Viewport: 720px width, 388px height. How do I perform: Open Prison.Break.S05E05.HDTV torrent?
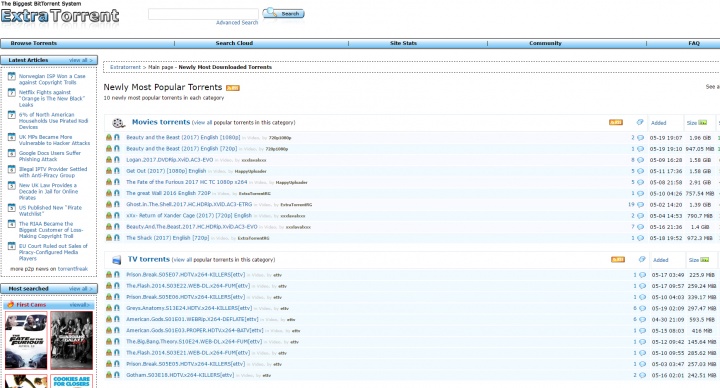pos(186,364)
